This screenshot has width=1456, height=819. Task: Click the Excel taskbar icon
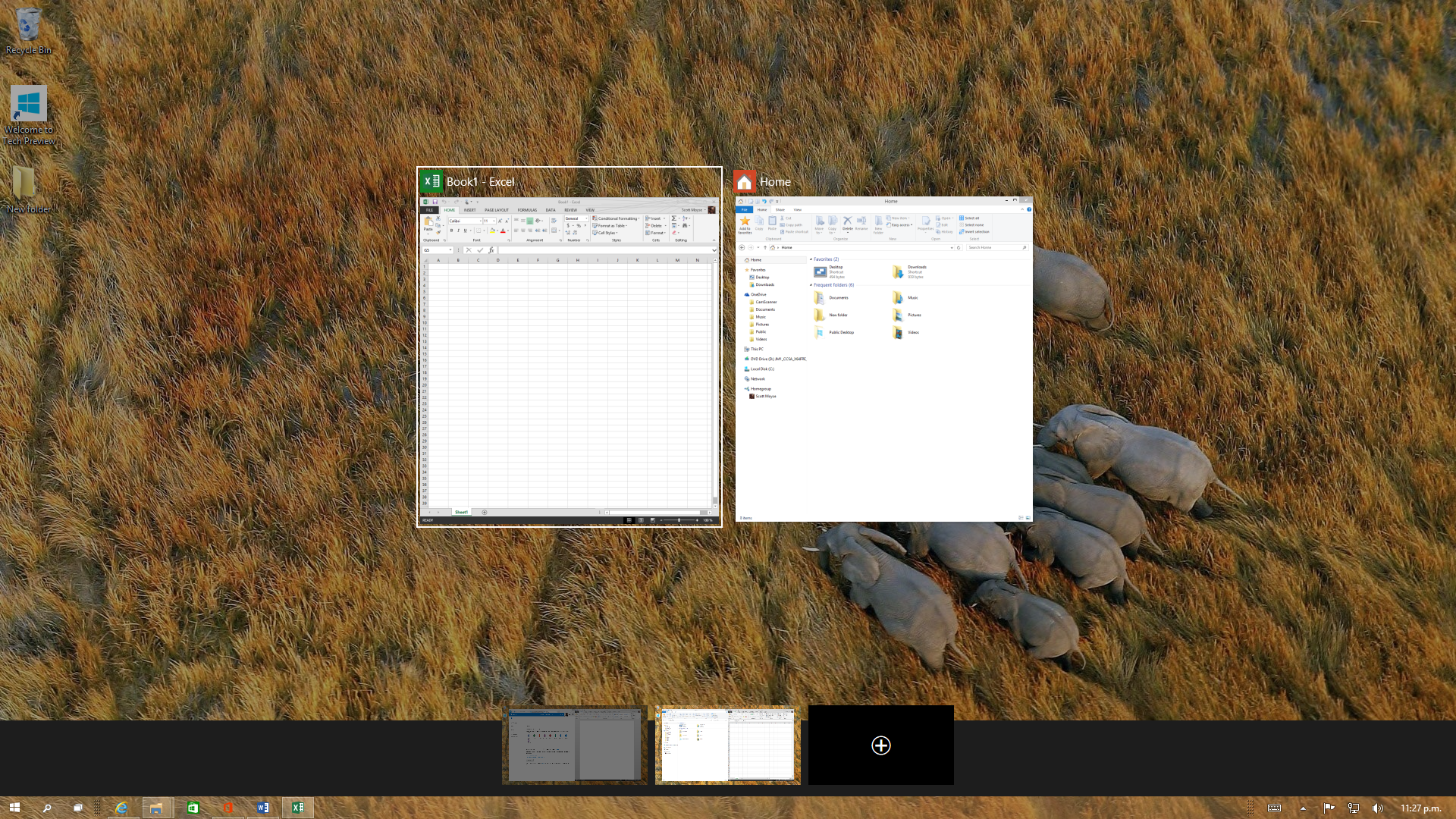pos(298,808)
